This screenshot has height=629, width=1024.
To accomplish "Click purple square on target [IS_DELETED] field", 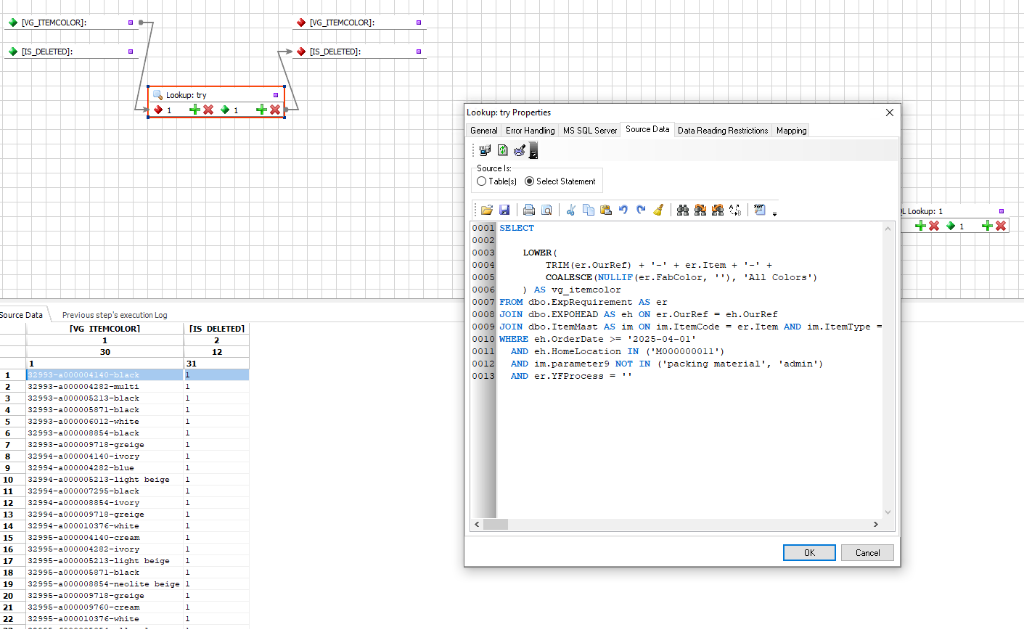I will pos(419,51).
